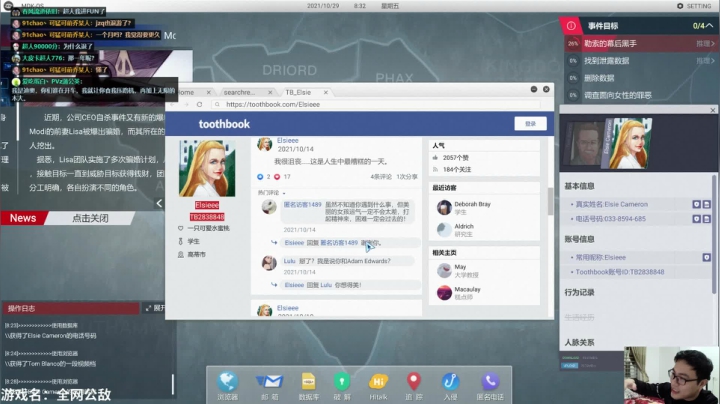This screenshot has height=404, width=720.
Task: Open 匿名访客1489 commenter link
Action: (x=303, y=205)
